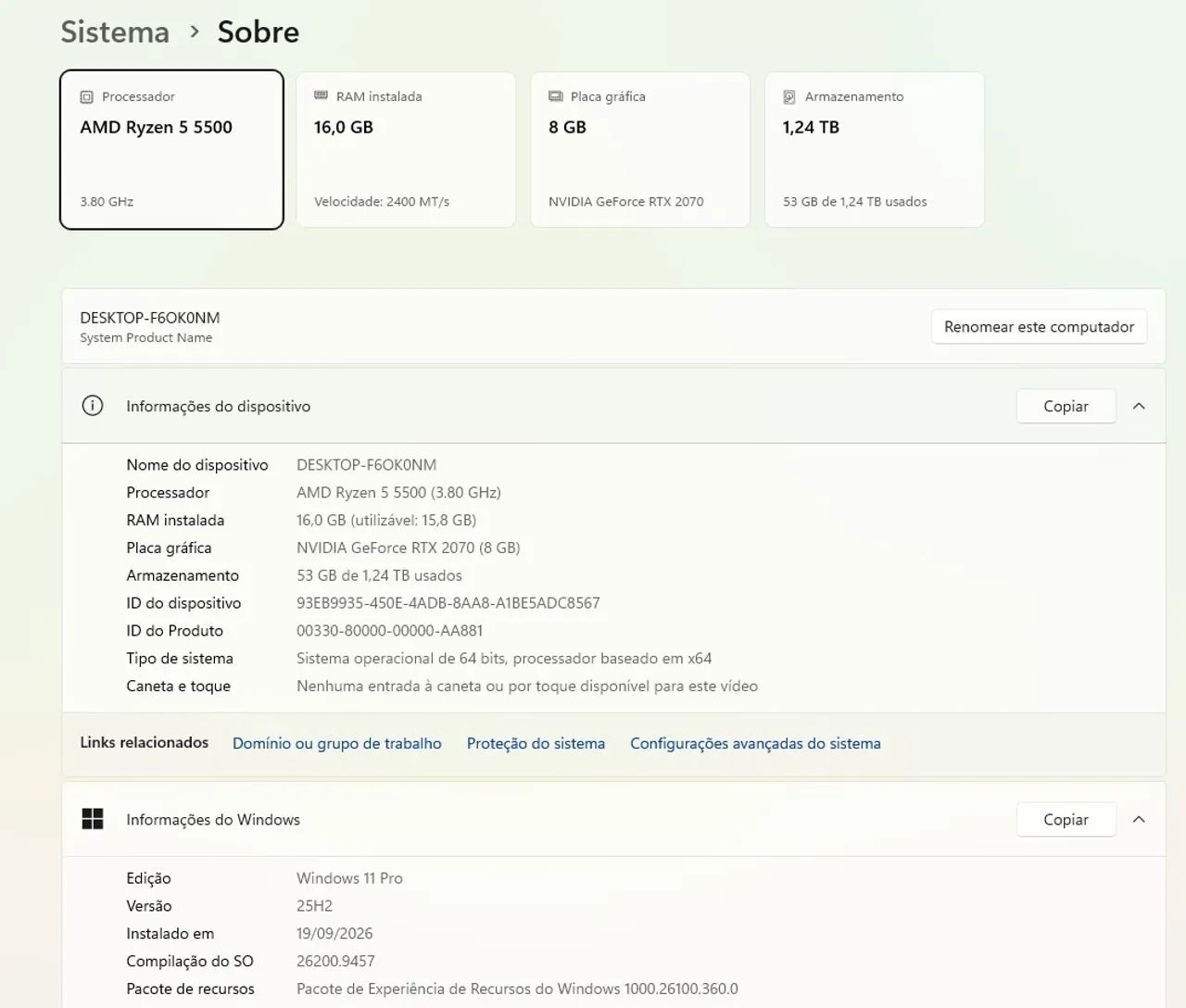Click the Placa gráfica display icon
1186x1008 pixels.
[556, 96]
